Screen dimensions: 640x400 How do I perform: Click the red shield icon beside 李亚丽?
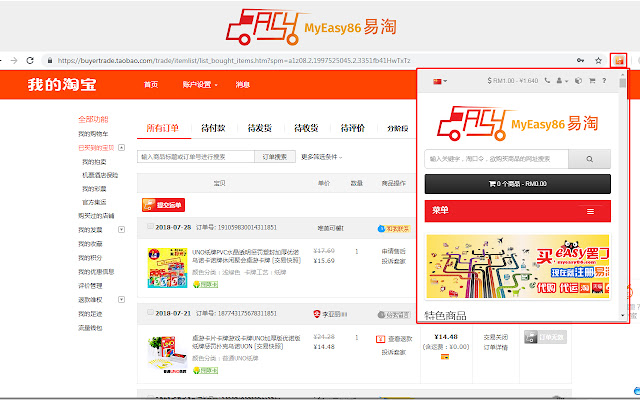316,314
